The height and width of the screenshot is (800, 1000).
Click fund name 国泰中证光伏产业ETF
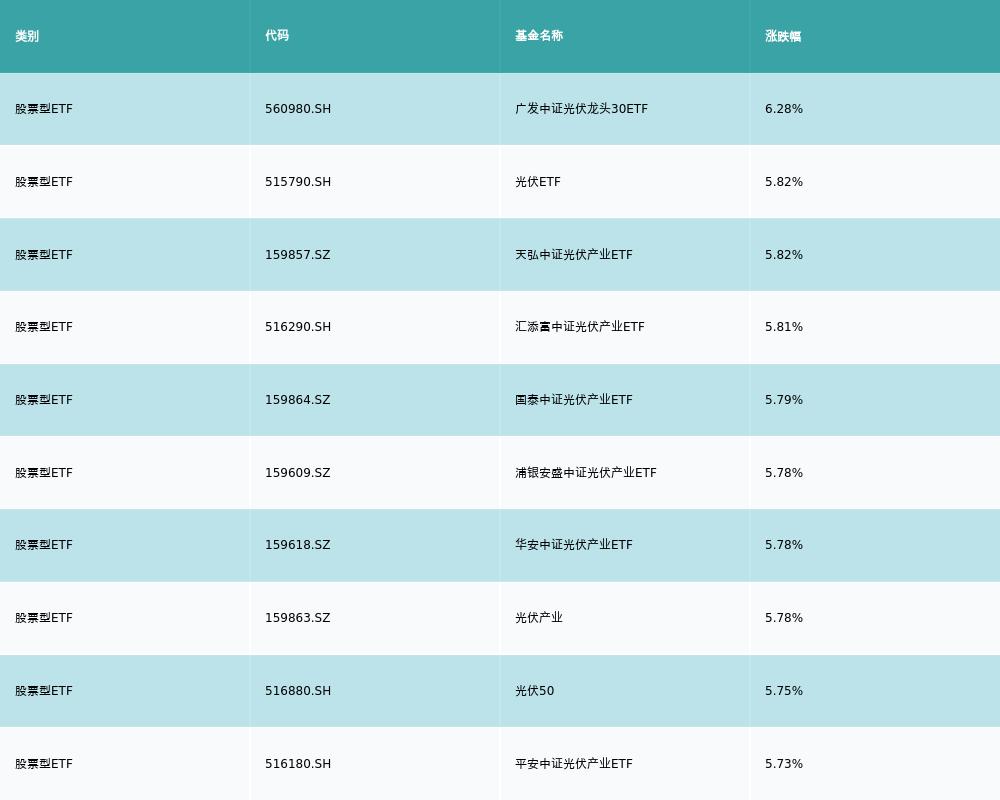tap(574, 400)
